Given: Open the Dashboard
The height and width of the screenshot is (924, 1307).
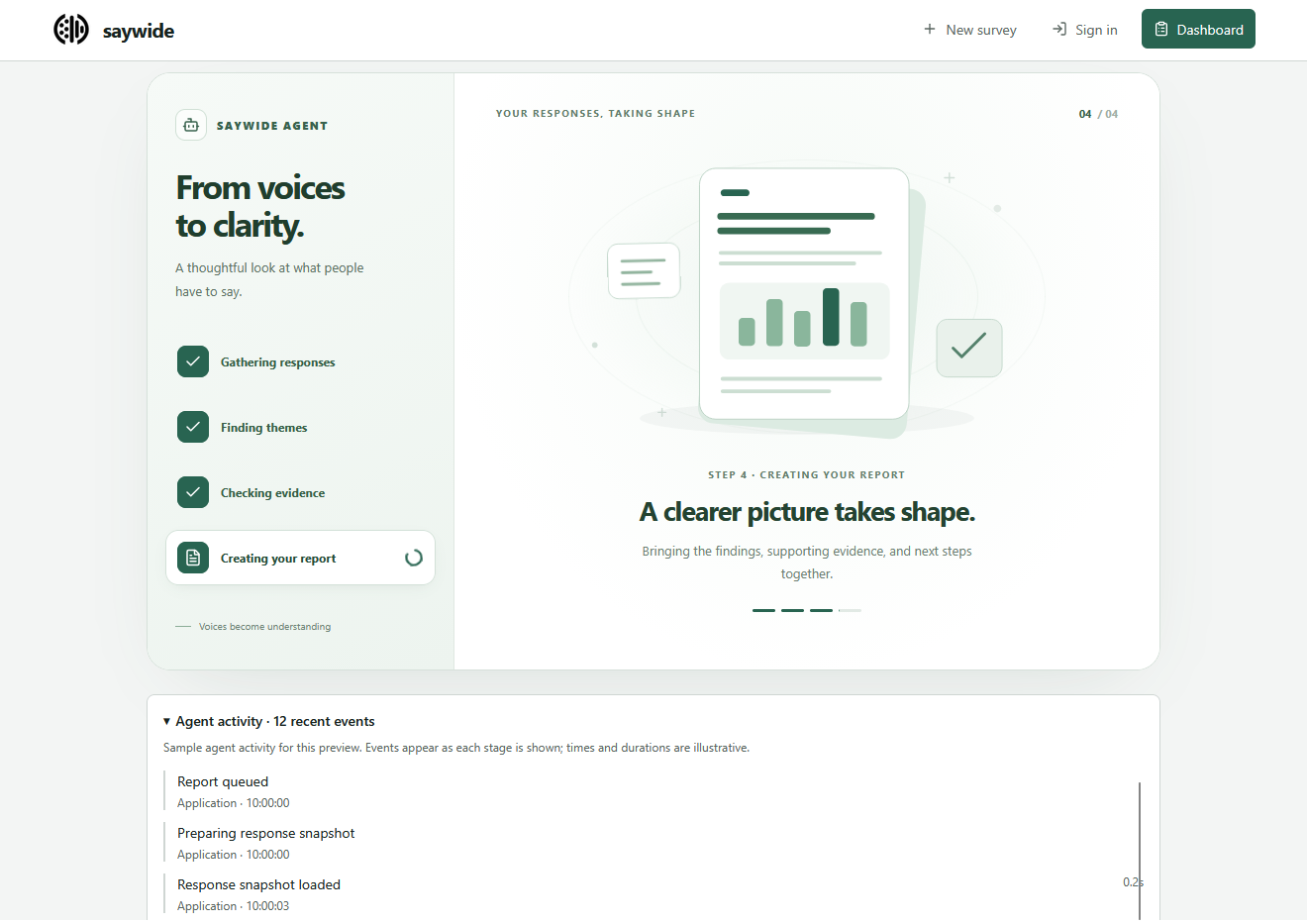Looking at the screenshot, I should coord(1198,29).
